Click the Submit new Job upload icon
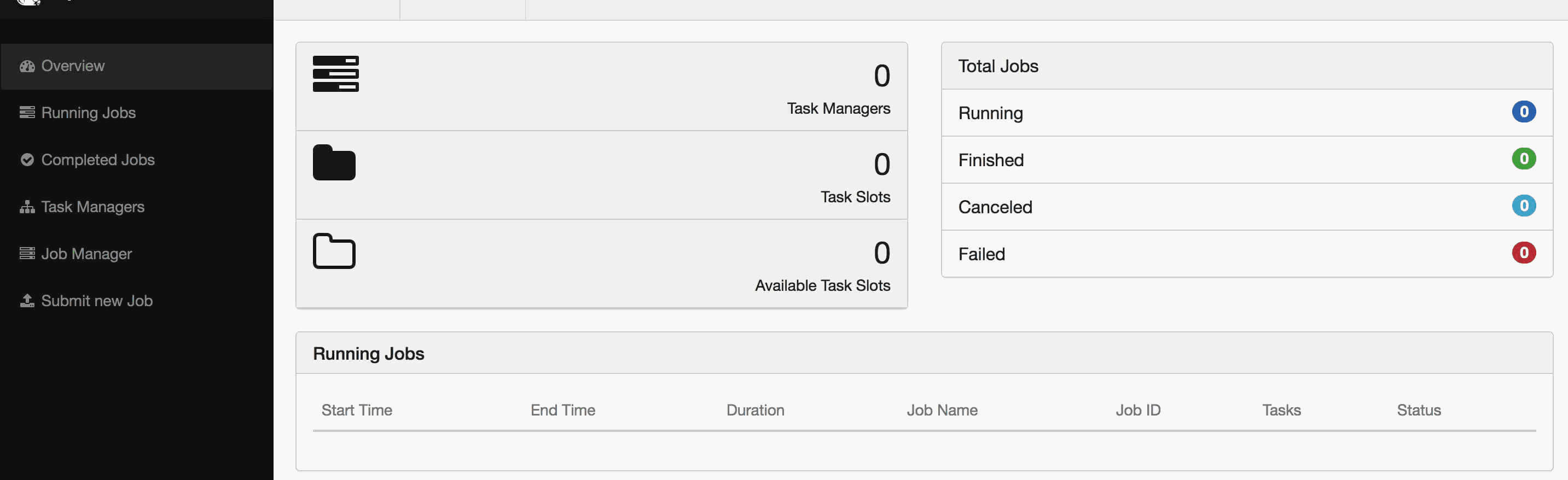1568x480 pixels. (27, 301)
